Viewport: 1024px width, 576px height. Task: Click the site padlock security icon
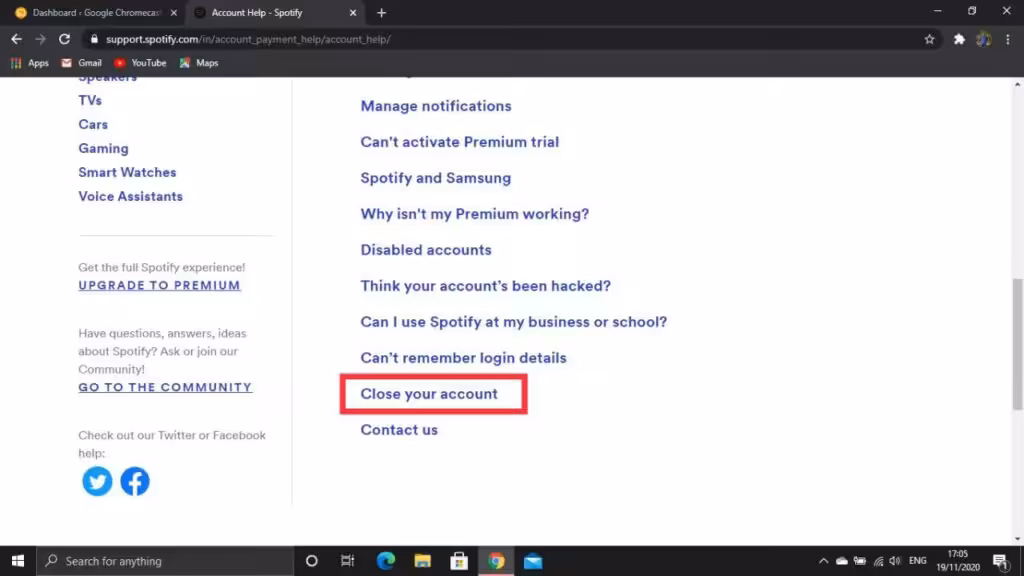(94, 39)
